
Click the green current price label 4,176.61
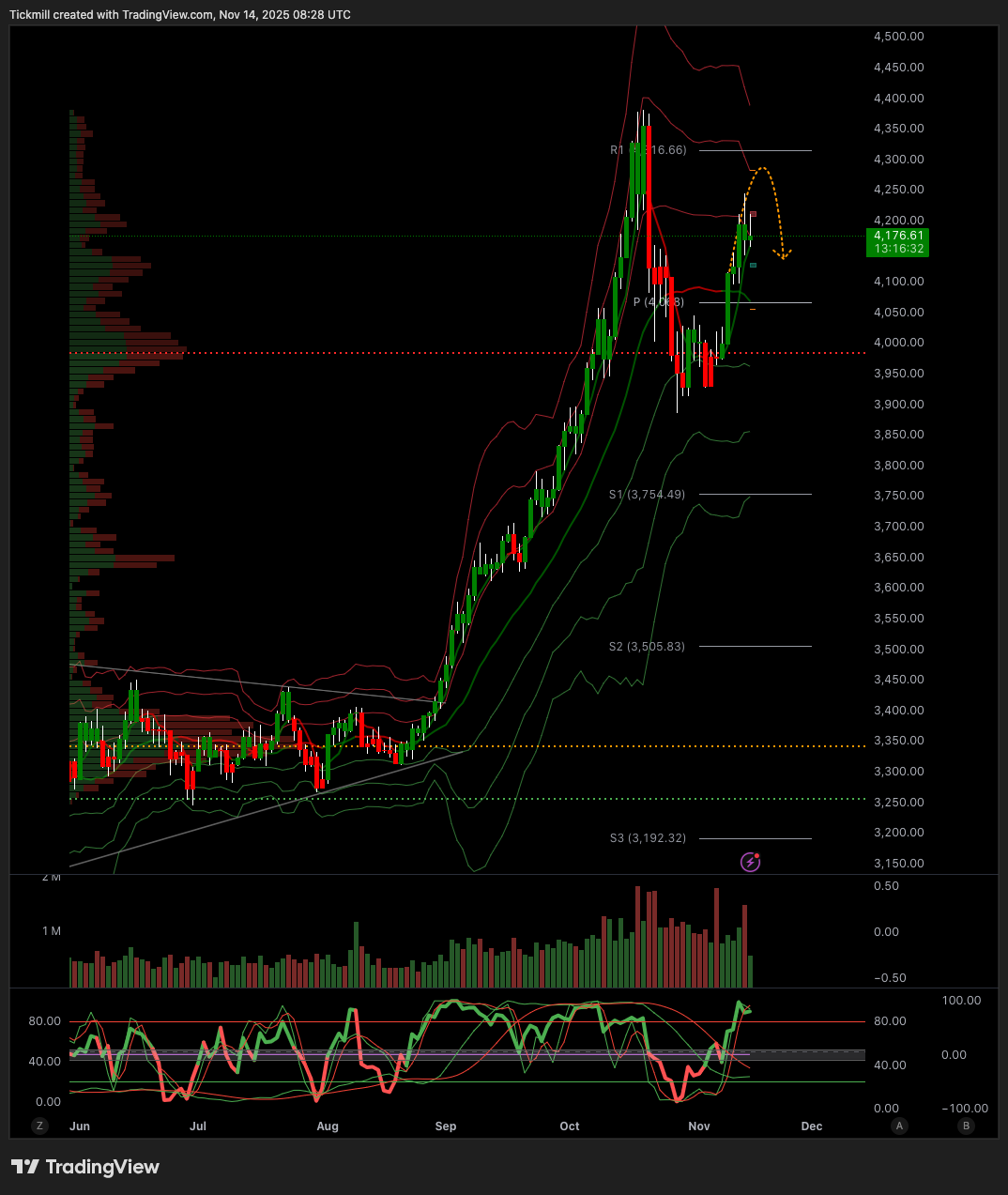pyautogui.click(x=898, y=242)
